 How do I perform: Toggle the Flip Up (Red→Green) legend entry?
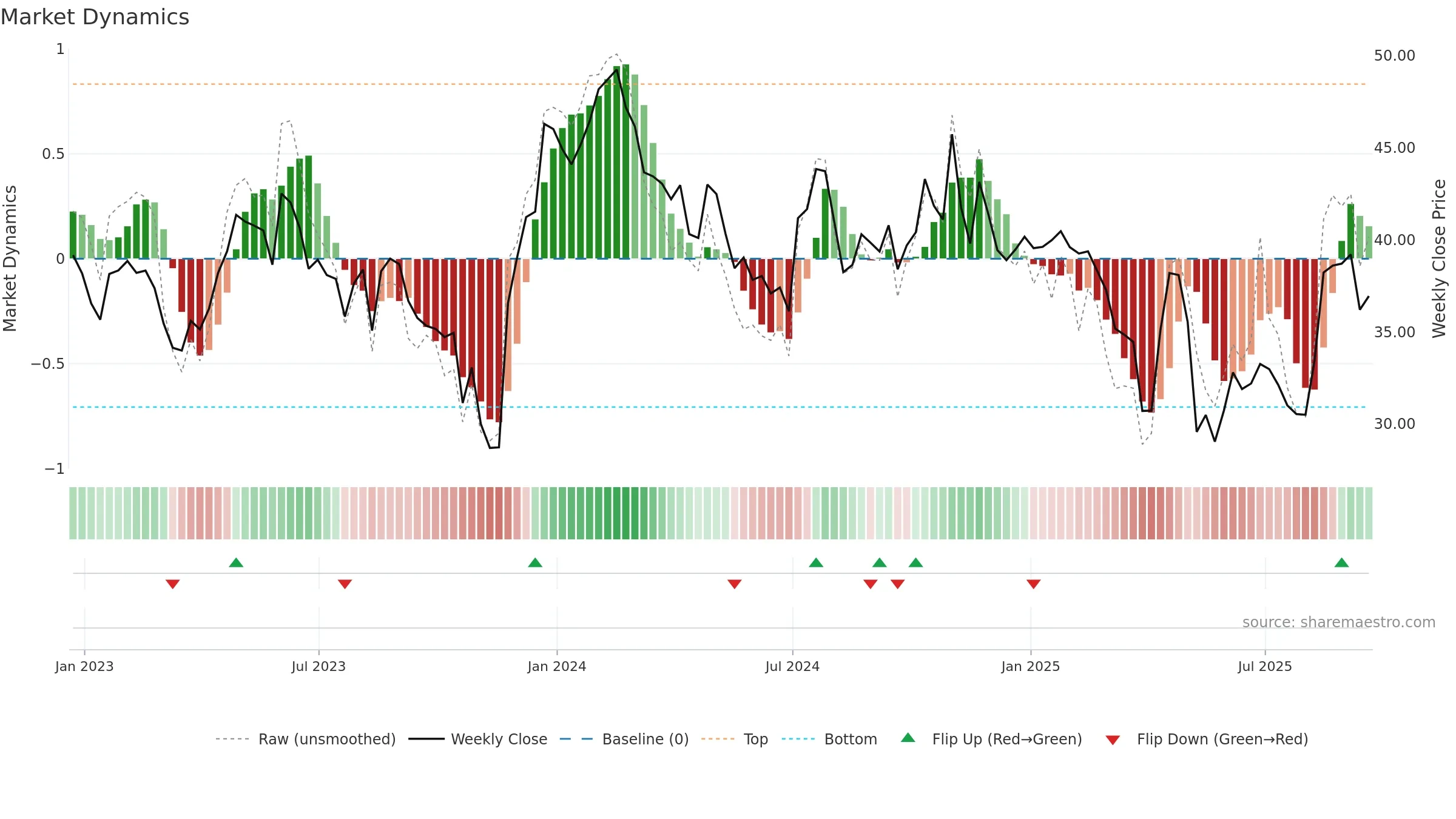pyautogui.click(x=991, y=739)
